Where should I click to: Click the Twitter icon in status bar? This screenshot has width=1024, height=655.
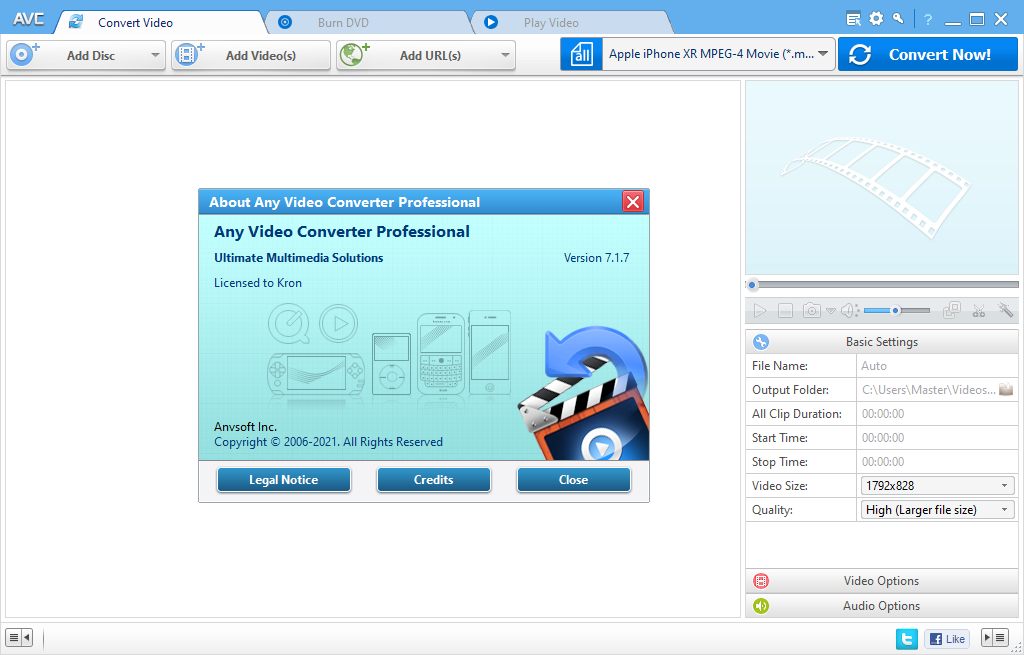click(x=906, y=638)
